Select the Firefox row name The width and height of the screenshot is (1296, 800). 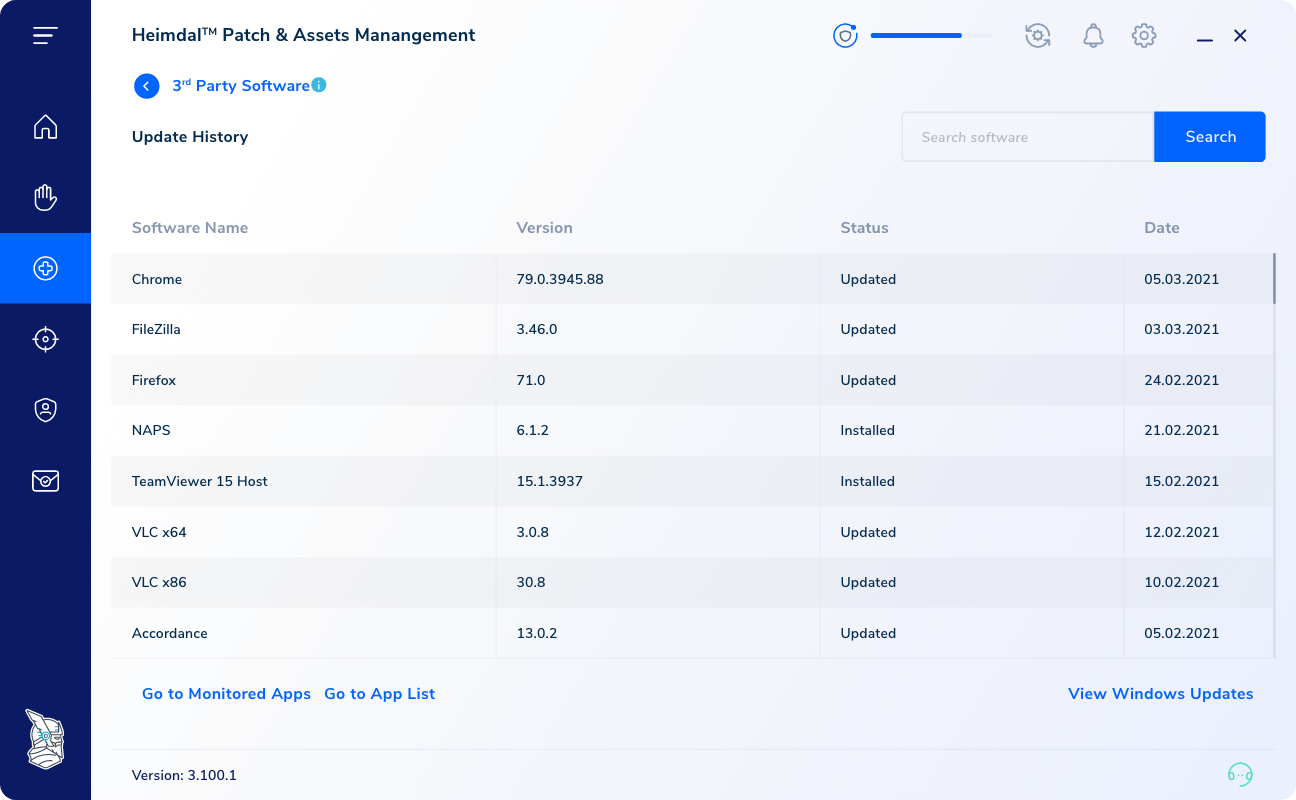(x=154, y=380)
